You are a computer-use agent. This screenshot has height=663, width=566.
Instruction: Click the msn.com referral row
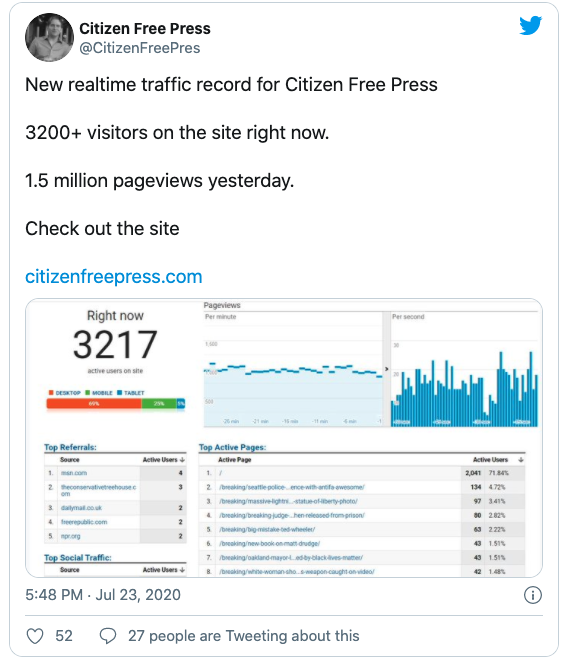point(115,473)
